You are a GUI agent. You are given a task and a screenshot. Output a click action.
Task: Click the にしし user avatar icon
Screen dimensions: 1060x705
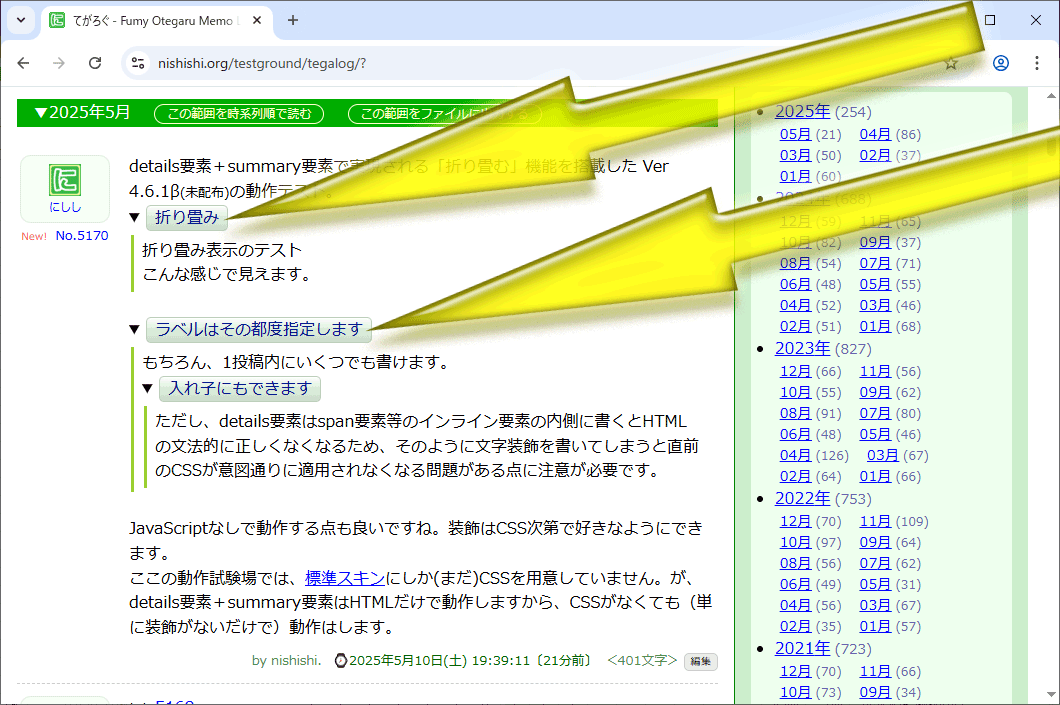point(65,188)
